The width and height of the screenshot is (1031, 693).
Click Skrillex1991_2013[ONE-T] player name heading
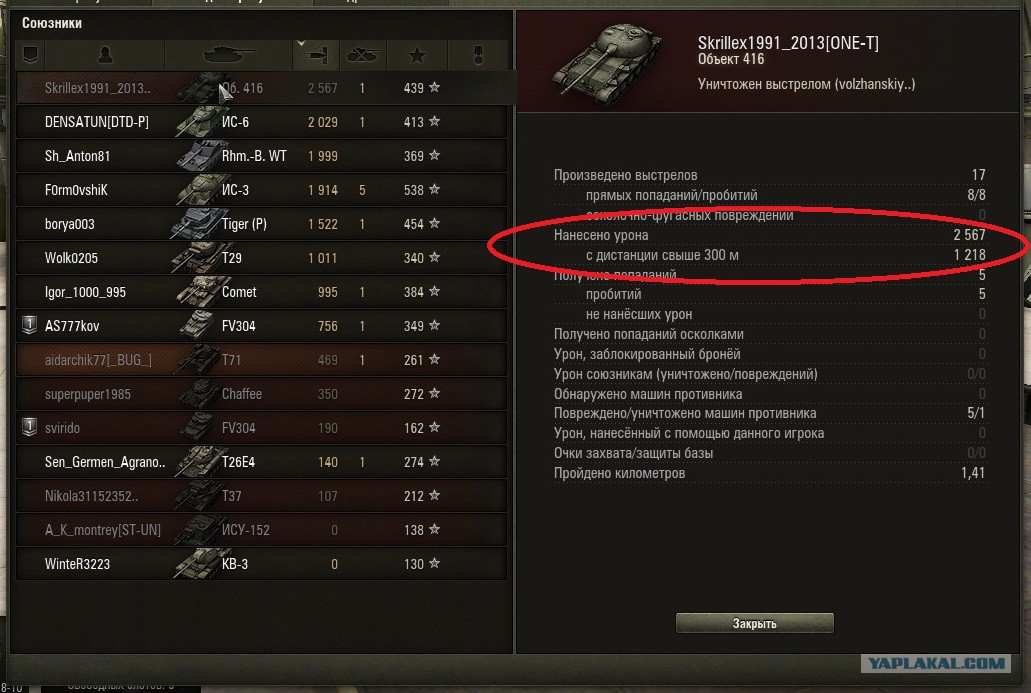(x=788, y=43)
